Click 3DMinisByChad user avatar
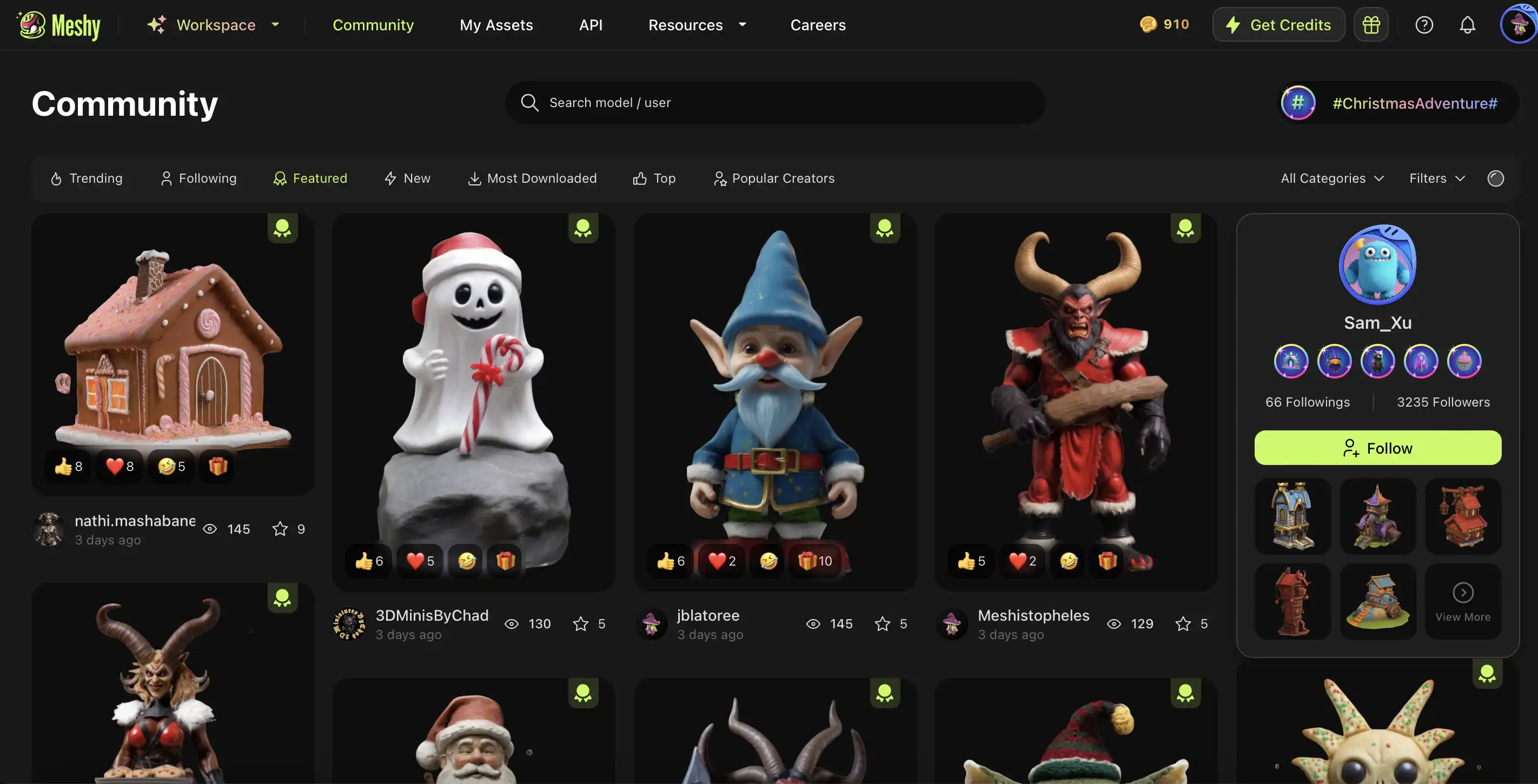Screen dimensions: 1538x784 pos(349,624)
